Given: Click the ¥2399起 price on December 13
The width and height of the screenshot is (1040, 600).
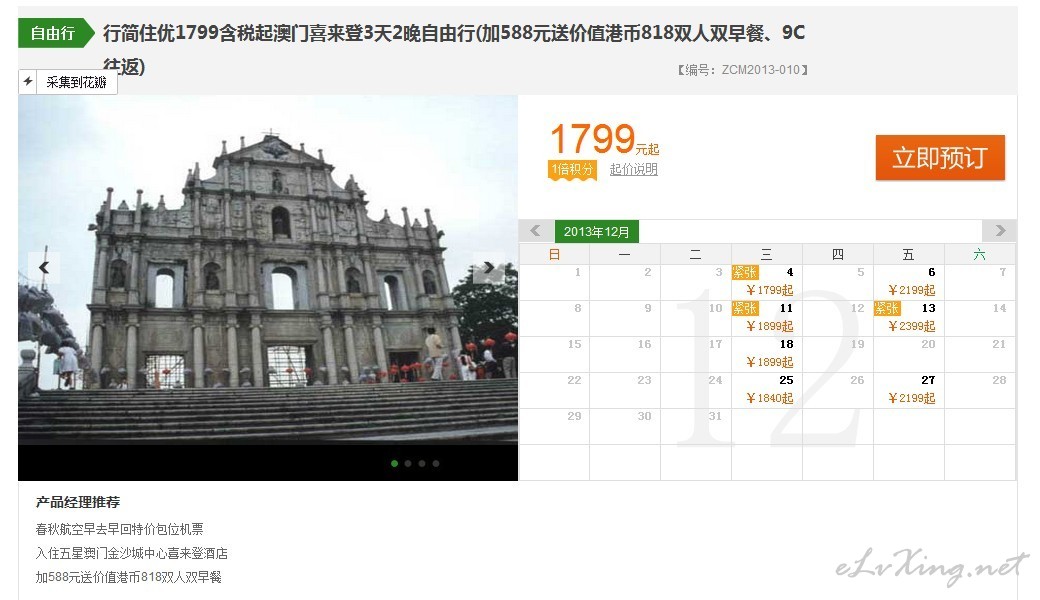Looking at the screenshot, I should coord(911,326).
